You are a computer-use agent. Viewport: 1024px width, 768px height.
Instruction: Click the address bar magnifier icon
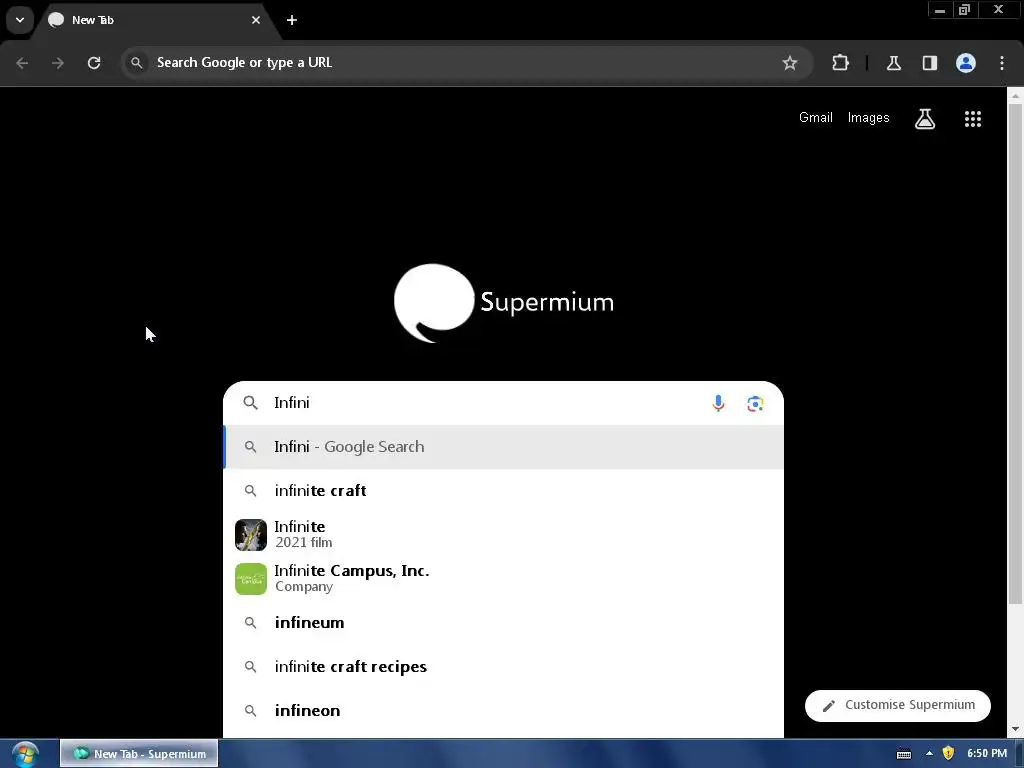[136, 63]
